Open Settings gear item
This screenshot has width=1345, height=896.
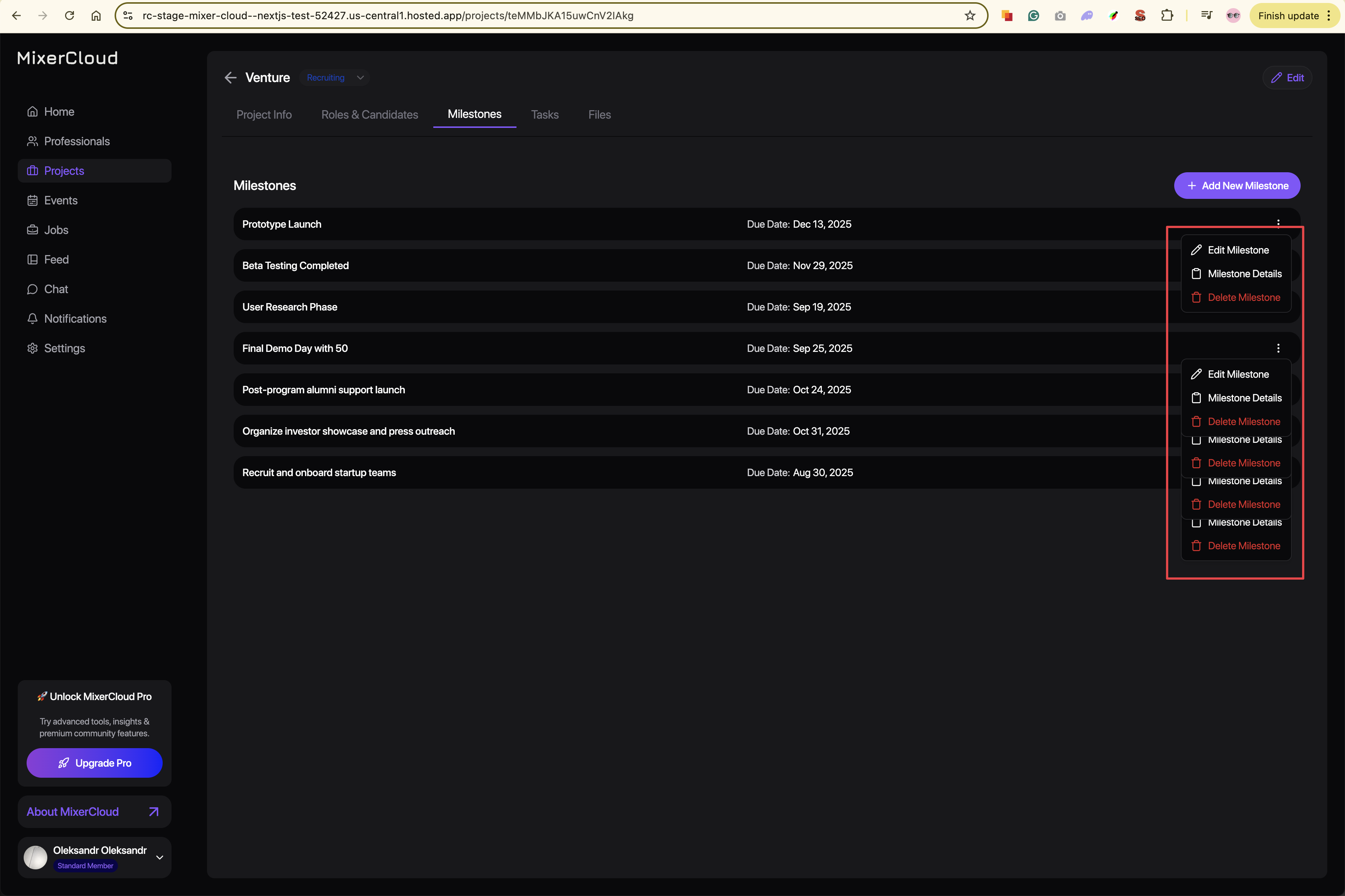64,349
